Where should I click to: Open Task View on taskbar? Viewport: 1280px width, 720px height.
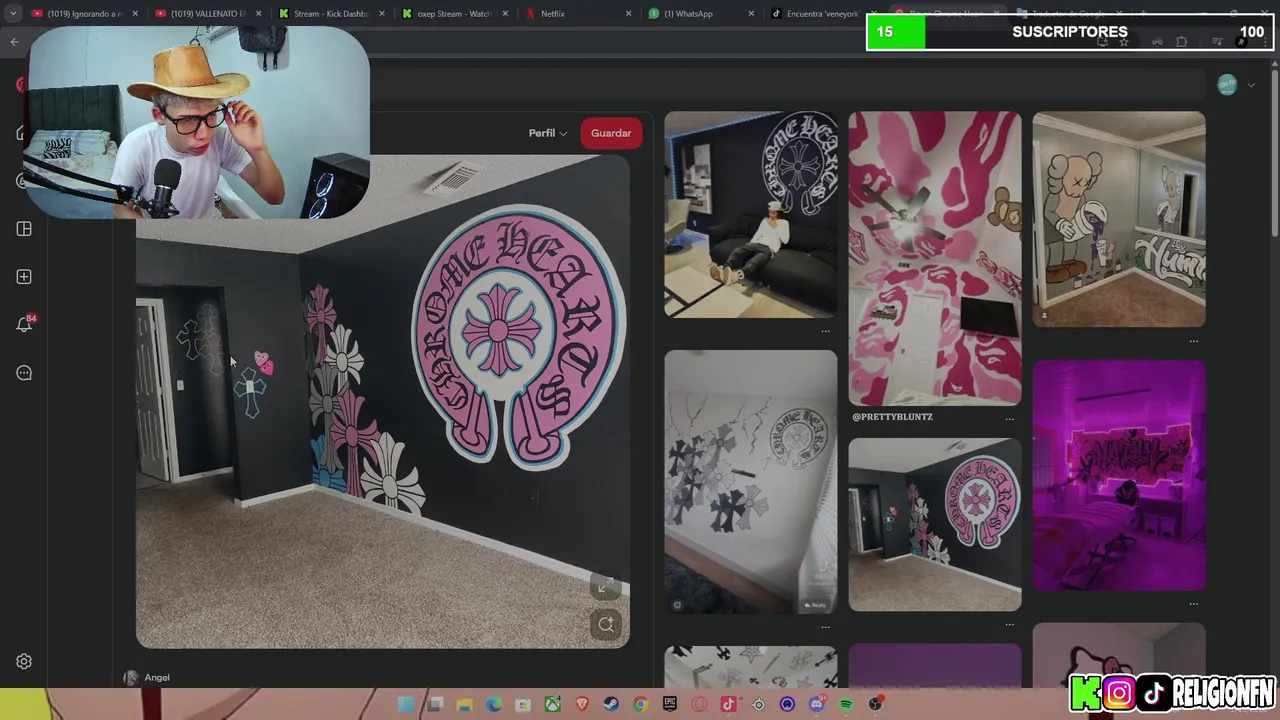435,704
